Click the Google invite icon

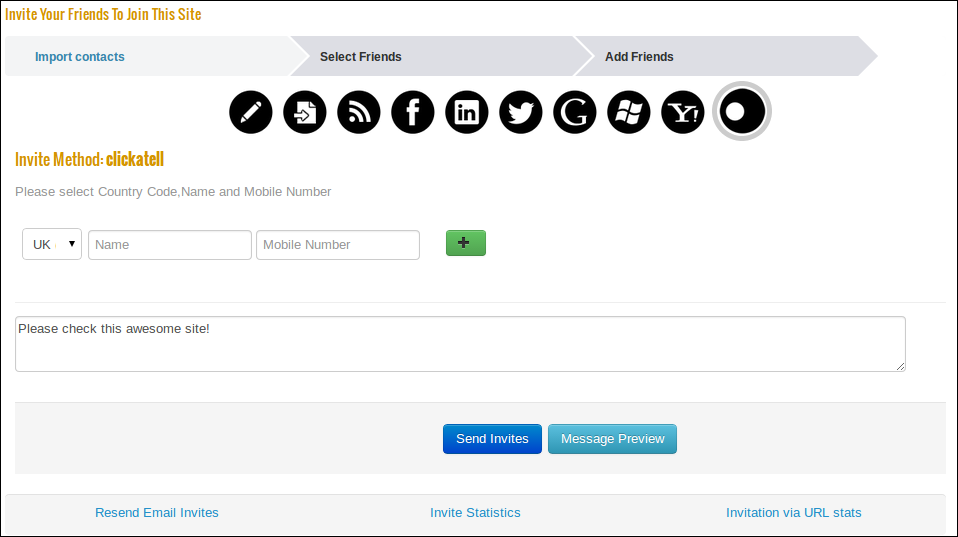click(575, 112)
